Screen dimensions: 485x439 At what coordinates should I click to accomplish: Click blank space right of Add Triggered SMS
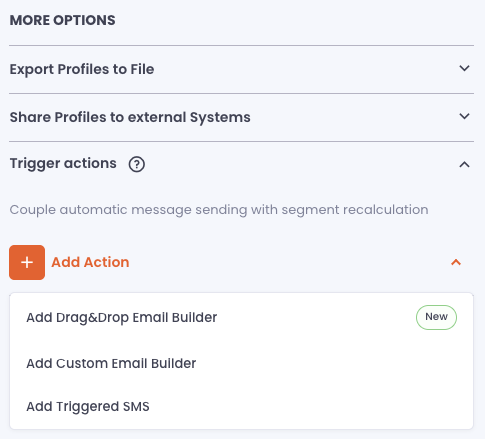(x=310, y=407)
